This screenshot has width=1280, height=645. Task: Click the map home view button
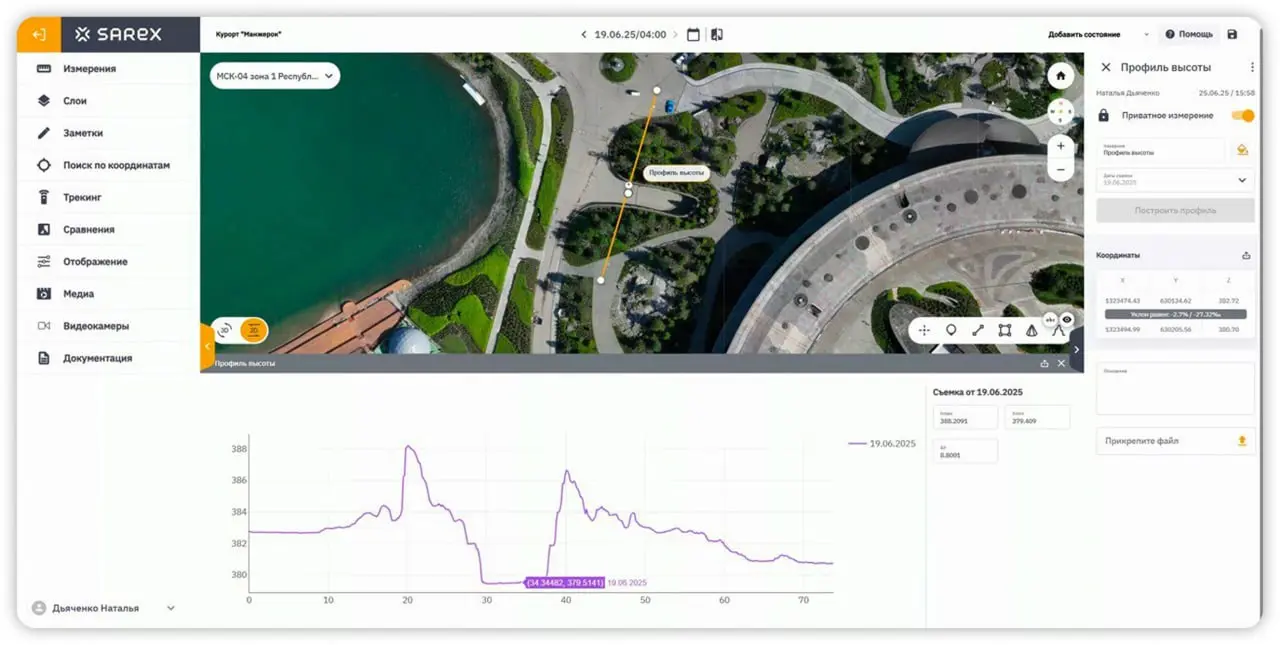point(1061,76)
